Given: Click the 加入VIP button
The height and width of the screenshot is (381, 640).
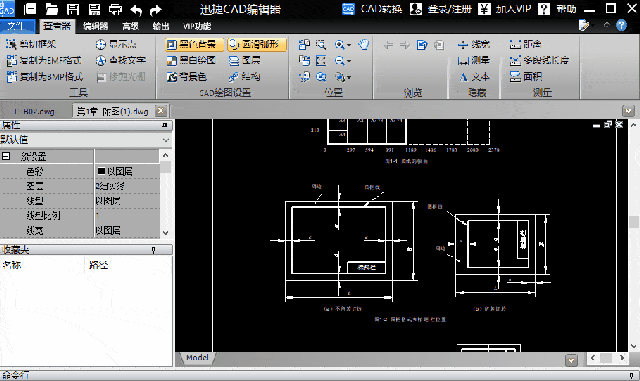Looking at the screenshot, I should [504, 9].
